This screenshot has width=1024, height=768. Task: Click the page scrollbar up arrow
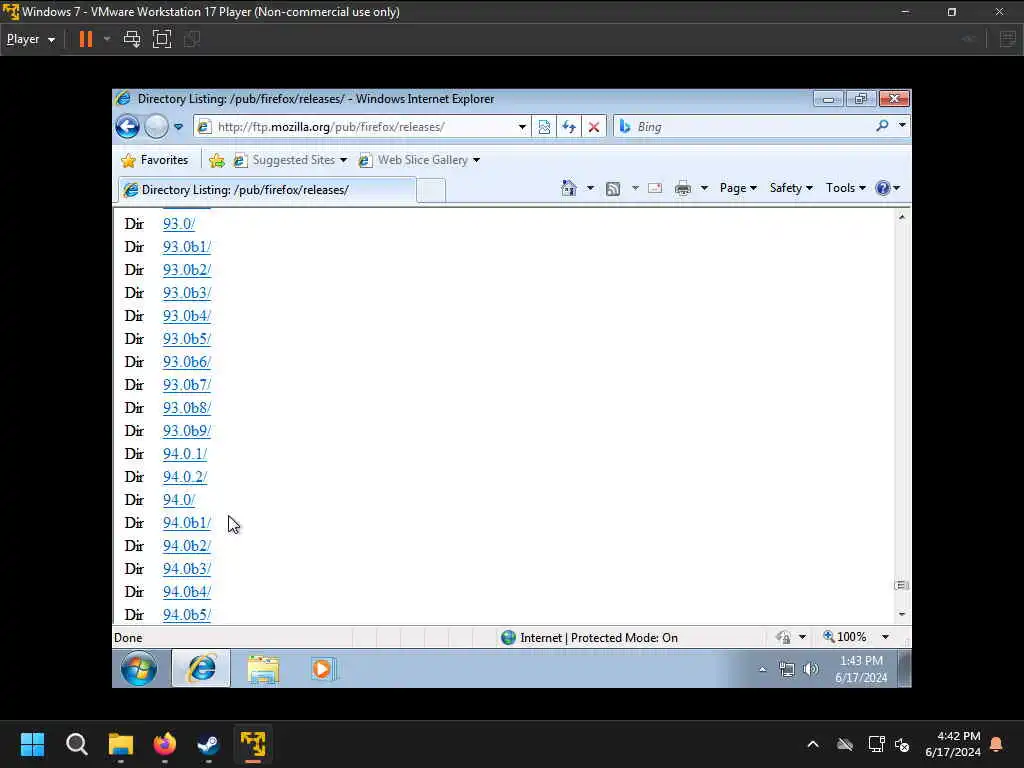[902, 216]
